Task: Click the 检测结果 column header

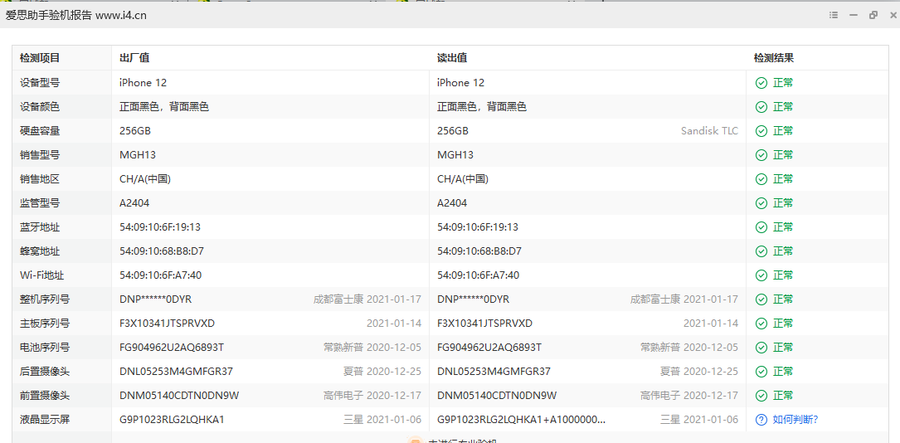Action: pos(774,58)
